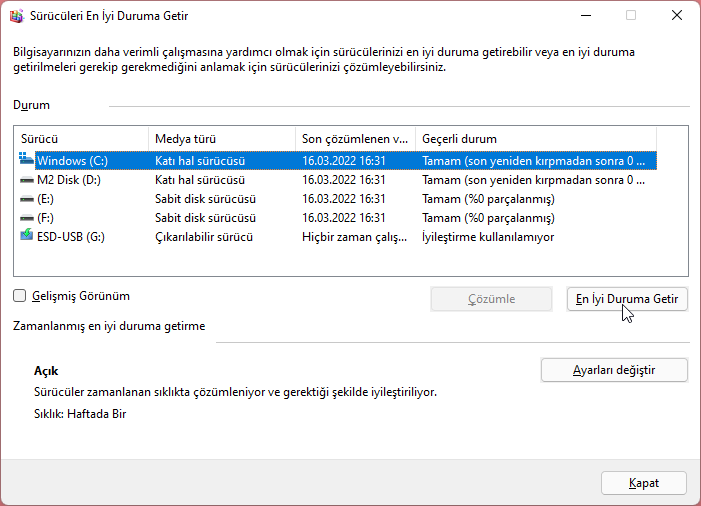Screen dimensions: 701x506
Task: Sort by the Sürücü column header
Action: tap(81, 139)
